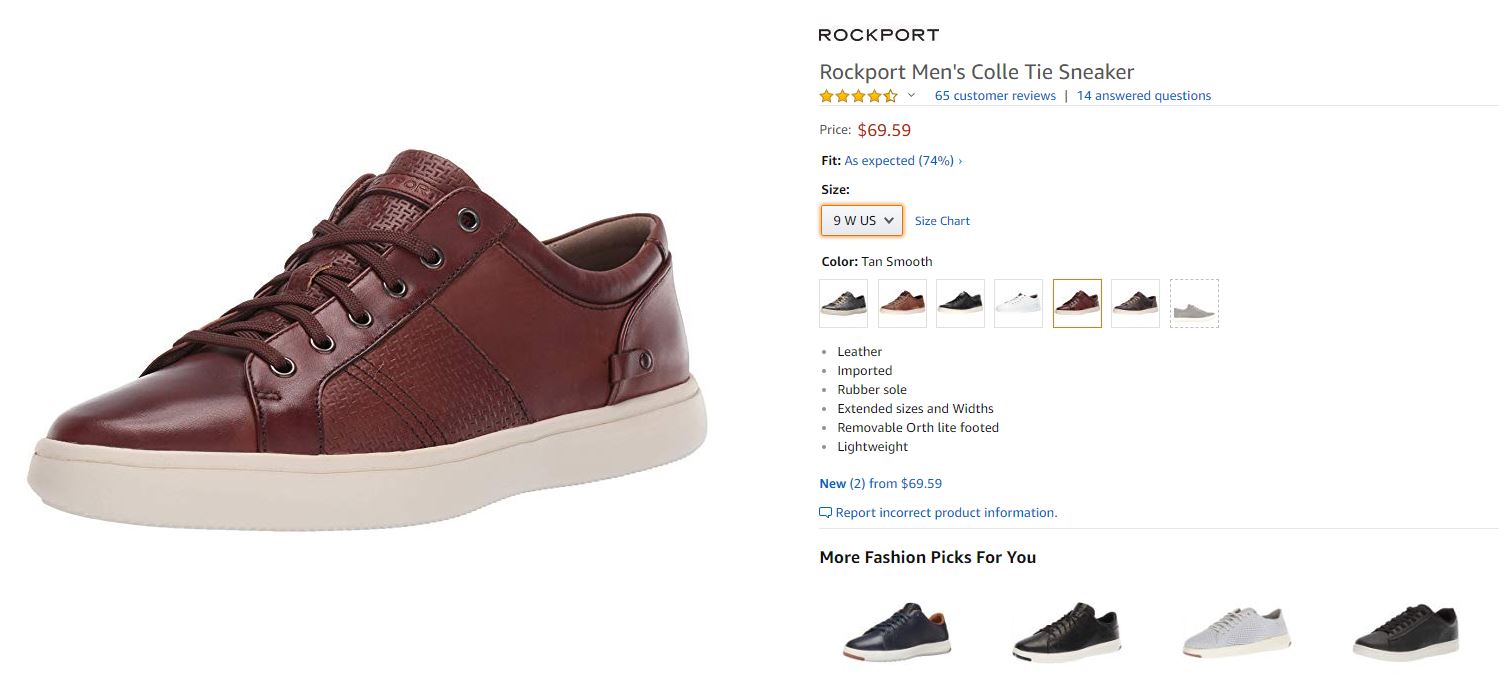
Task: Open the light gray knit sneaker pick
Action: point(1237,631)
